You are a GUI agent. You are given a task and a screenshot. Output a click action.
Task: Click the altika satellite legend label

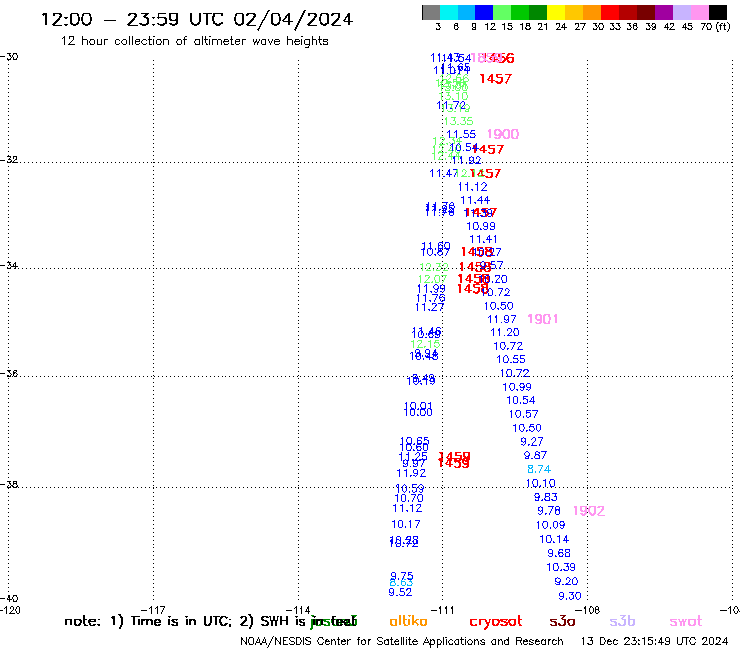pos(408,621)
